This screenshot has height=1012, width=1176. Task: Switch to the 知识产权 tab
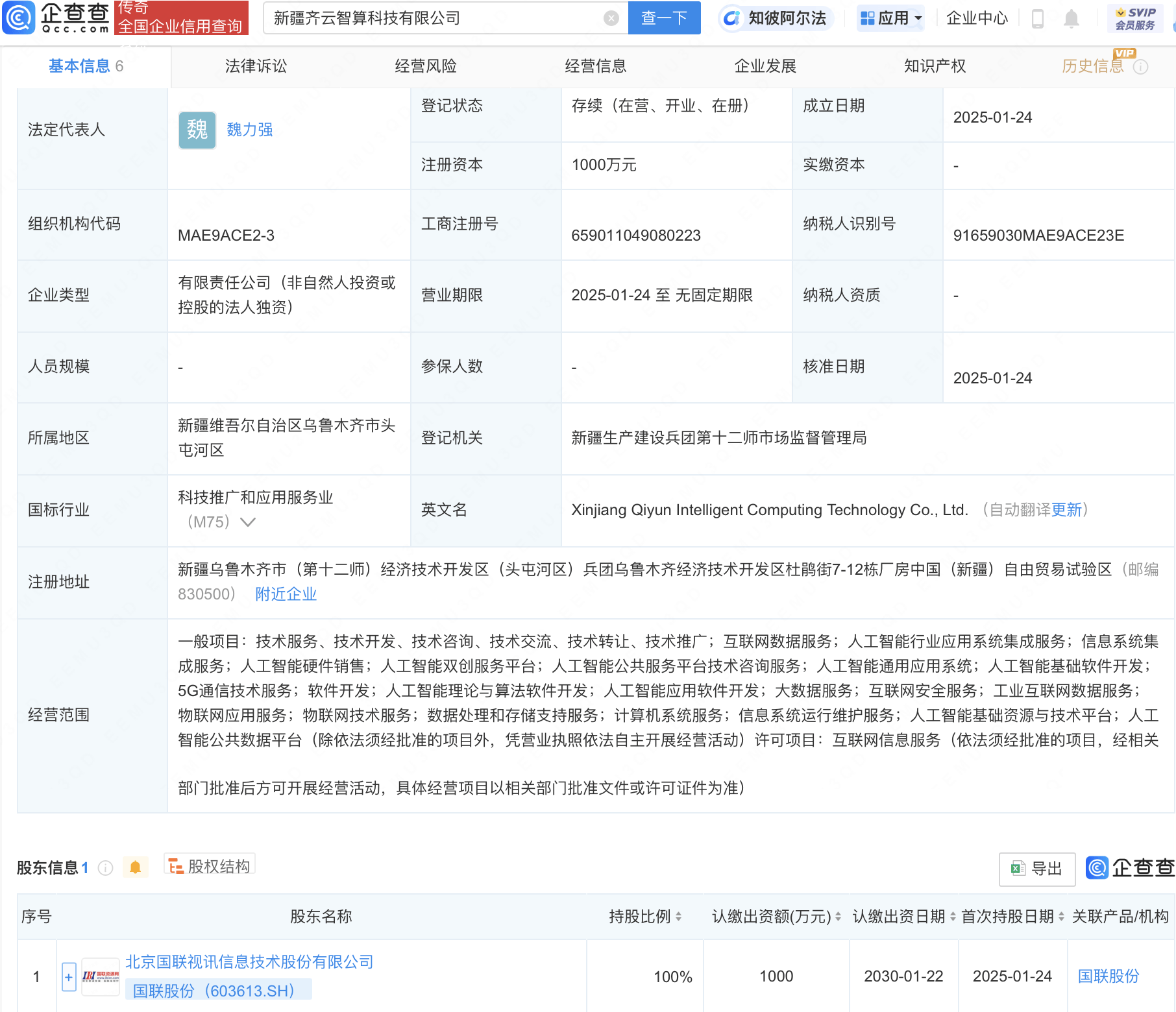click(935, 66)
